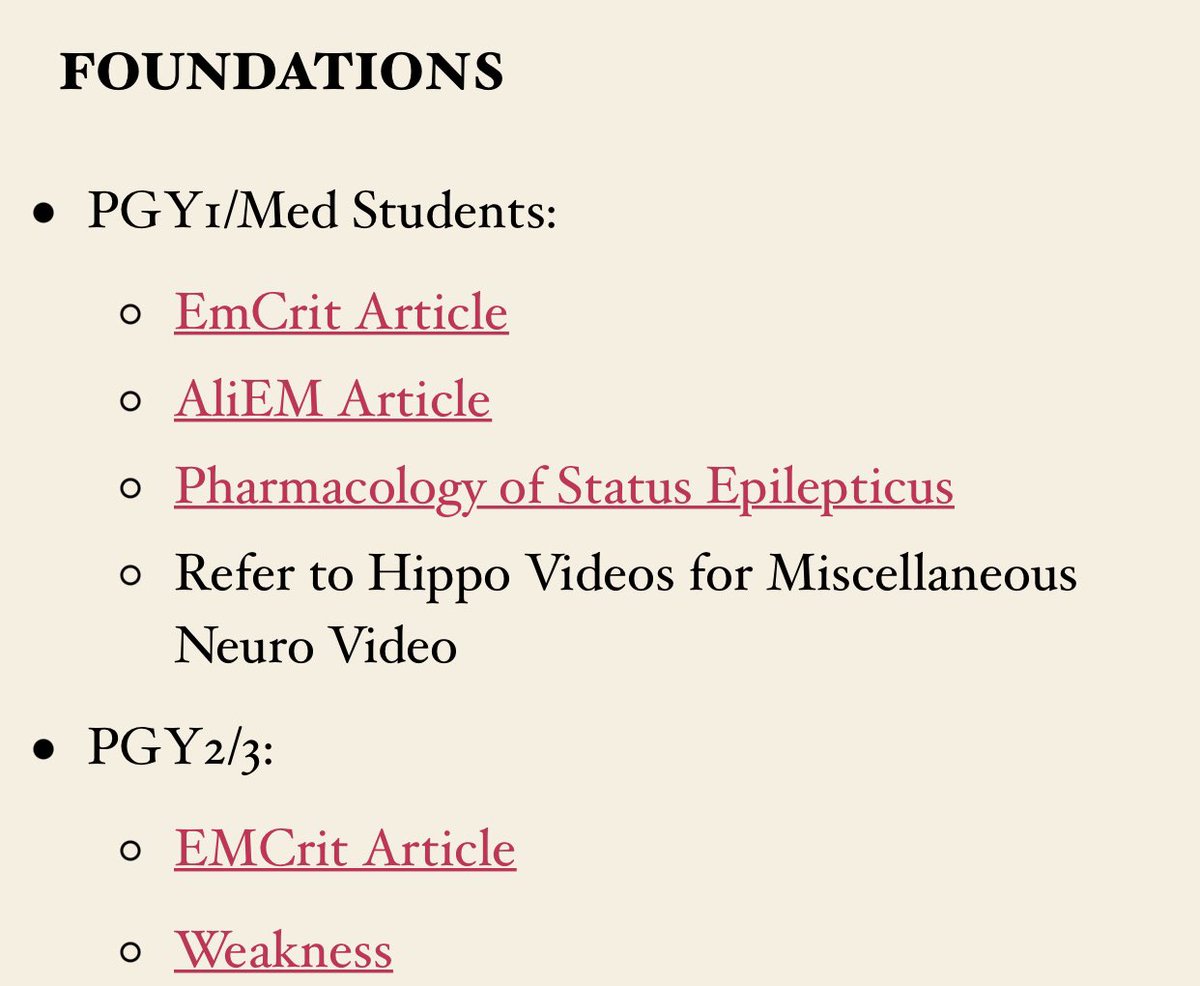Open the EMCrit Article link under PGY2/3
This screenshot has height=986, width=1200.
(x=345, y=849)
